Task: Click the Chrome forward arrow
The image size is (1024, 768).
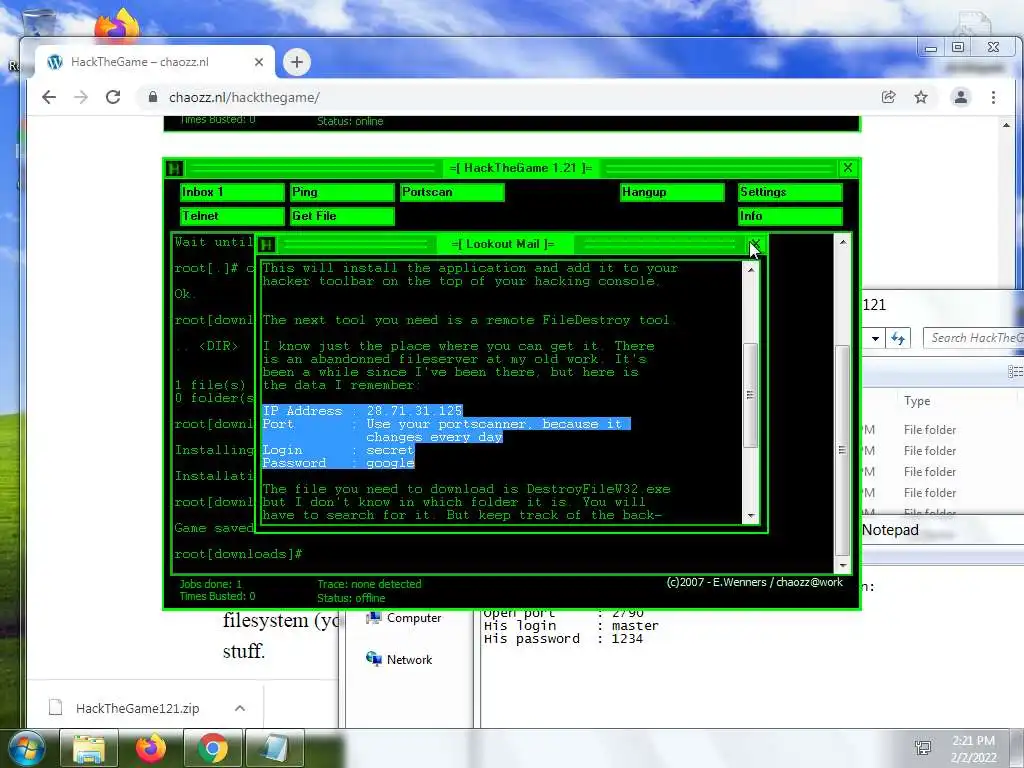Action: [x=81, y=97]
